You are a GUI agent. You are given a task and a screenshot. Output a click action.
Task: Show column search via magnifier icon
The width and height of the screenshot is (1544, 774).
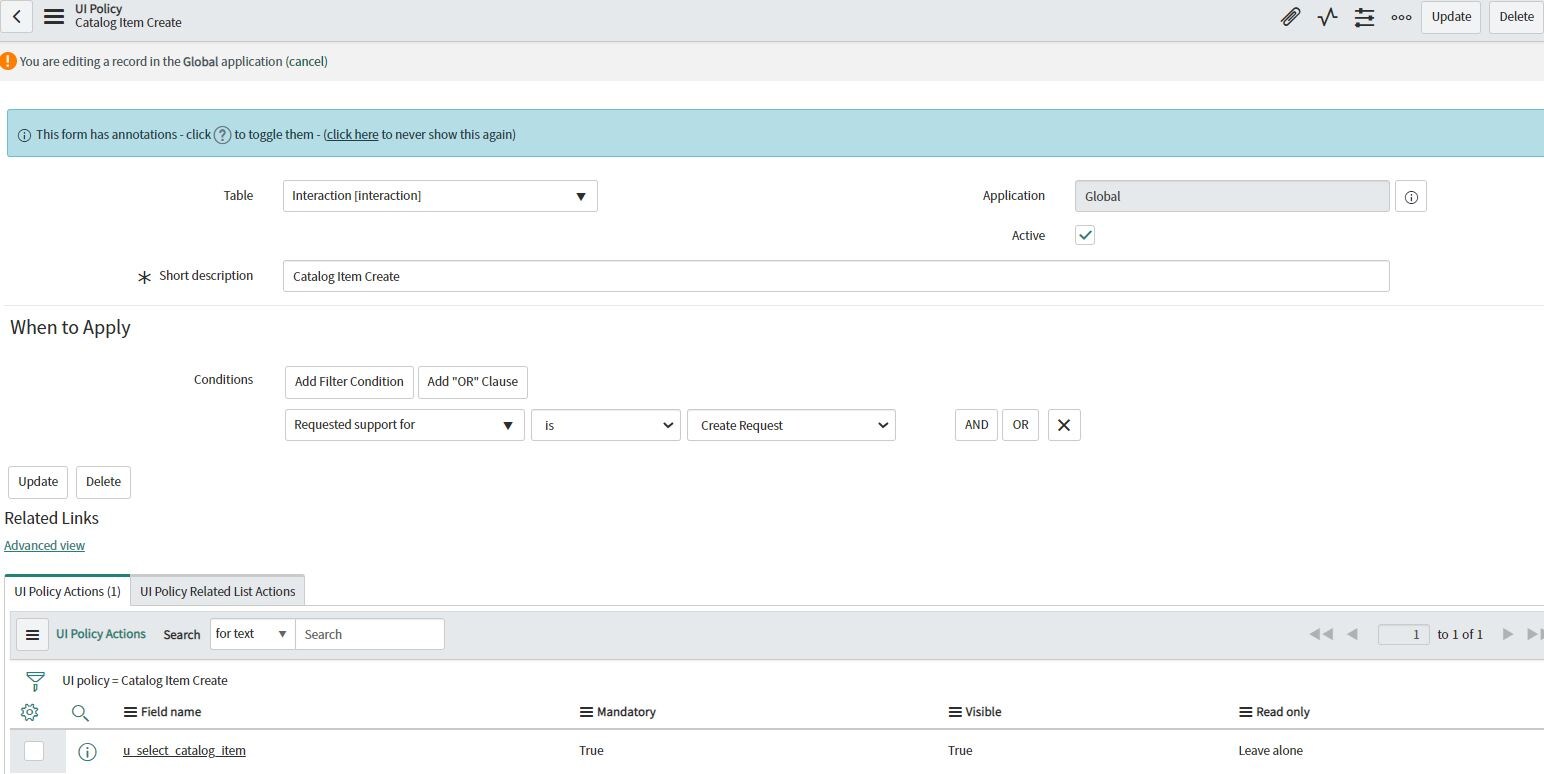click(80, 713)
